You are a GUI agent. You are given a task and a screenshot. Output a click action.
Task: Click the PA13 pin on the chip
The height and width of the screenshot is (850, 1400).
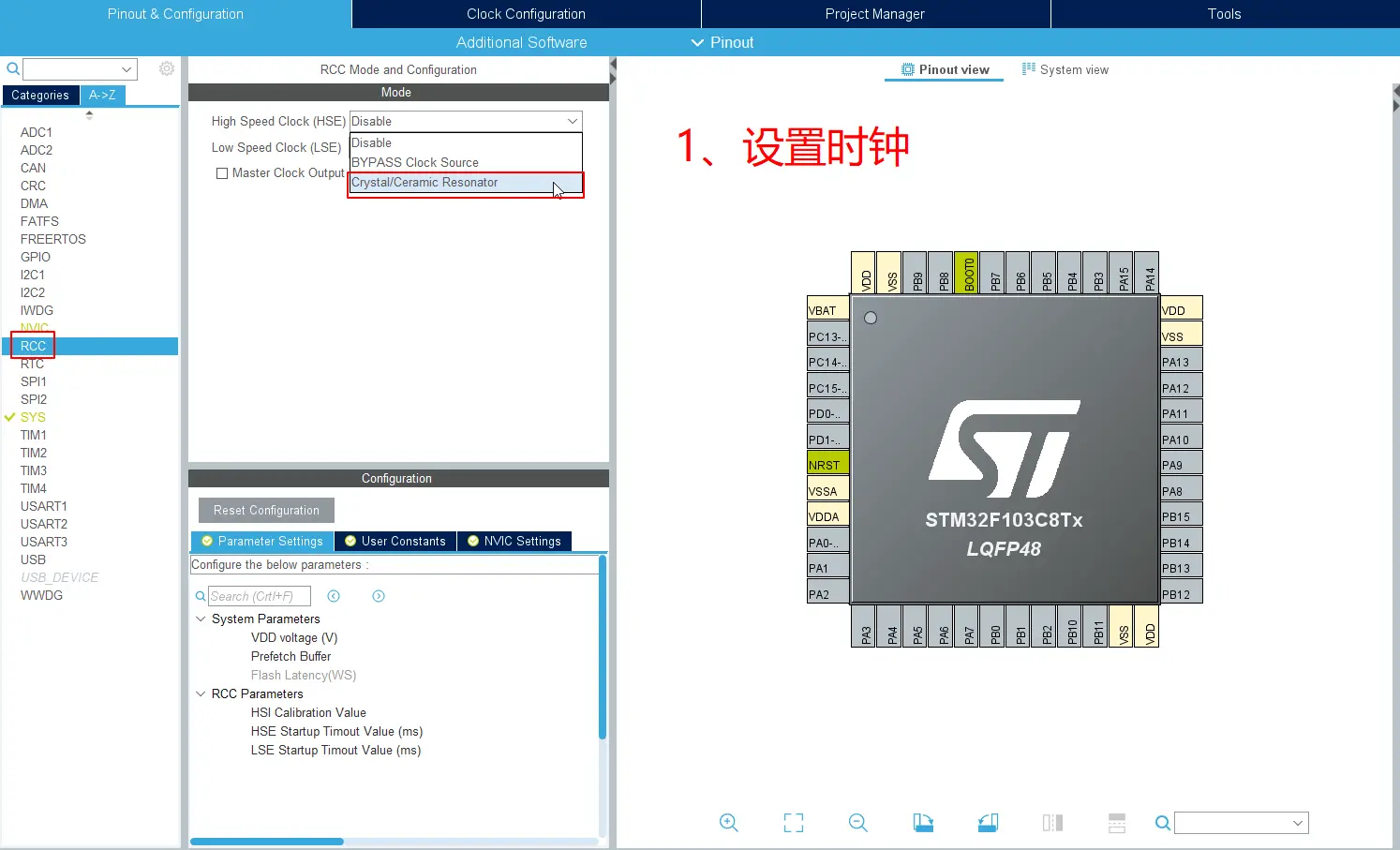1181,362
